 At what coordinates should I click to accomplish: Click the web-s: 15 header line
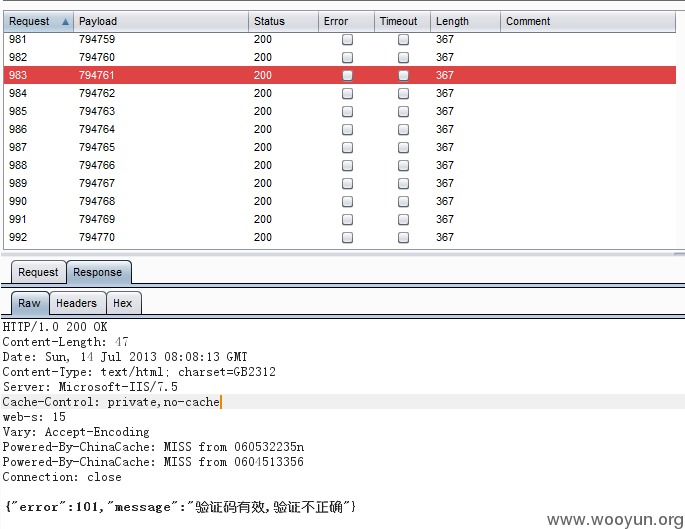(34, 417)
